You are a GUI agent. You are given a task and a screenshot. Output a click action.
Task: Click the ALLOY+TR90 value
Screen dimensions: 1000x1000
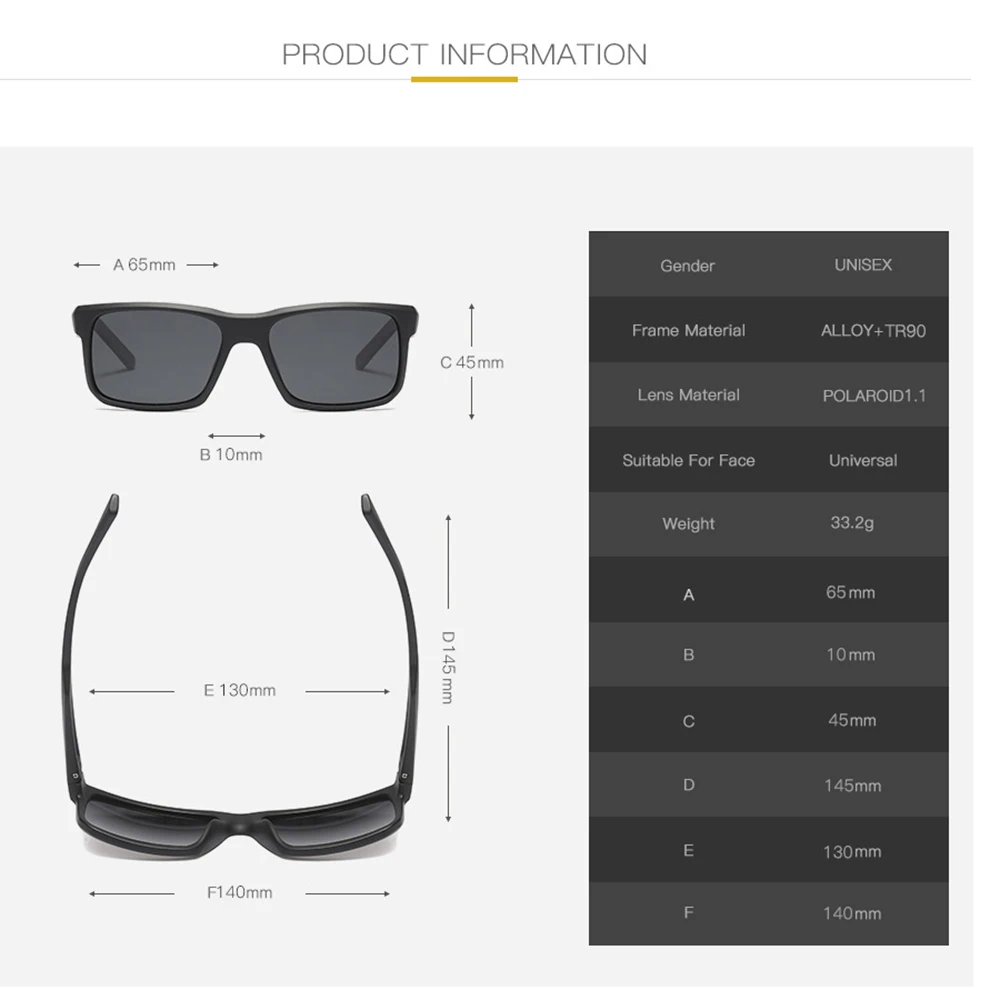pos(873,331)
